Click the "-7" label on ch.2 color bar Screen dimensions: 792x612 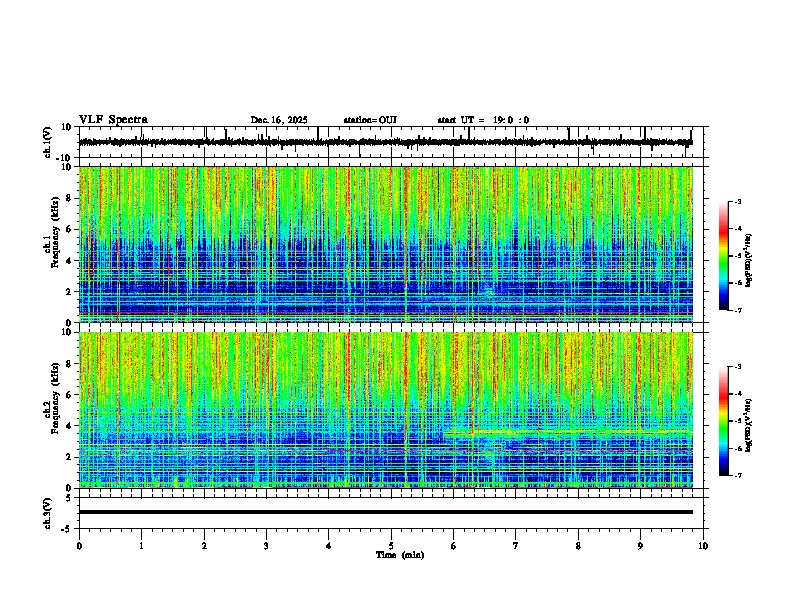pos(738,476)
